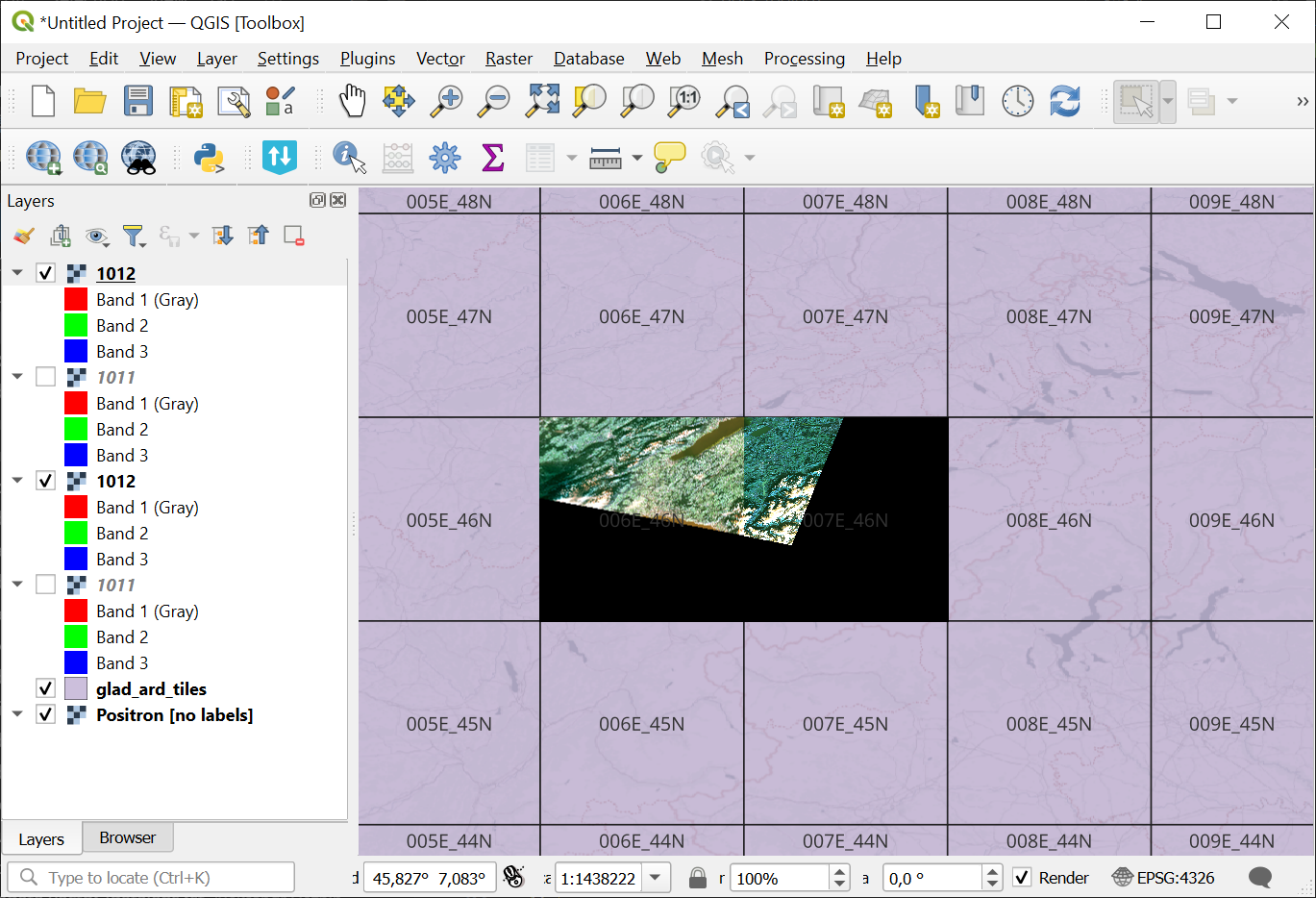This screenshot has height=898, width=1316.
Task: Remove the selected layer
Action: pyautogui.click(x=293, y=236)
